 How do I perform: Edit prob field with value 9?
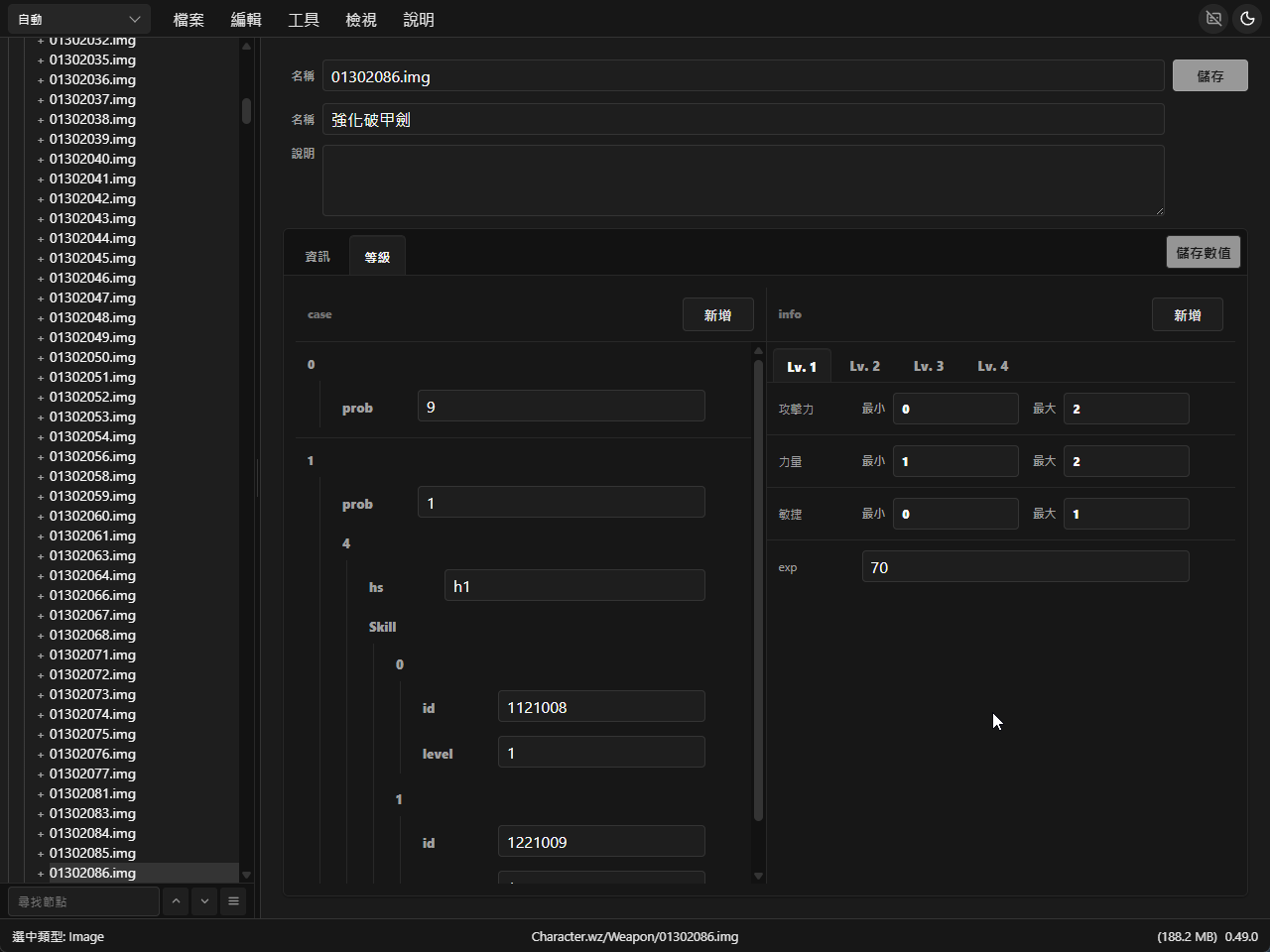[562, 407]
